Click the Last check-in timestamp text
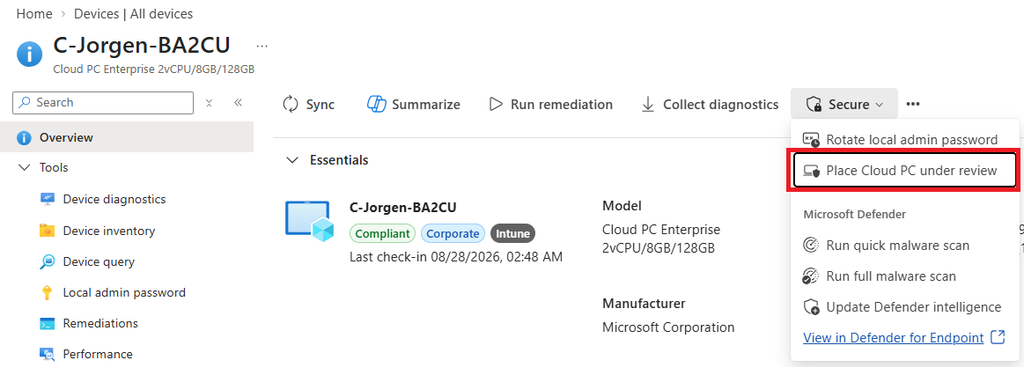The height and width of the screenshot is (367, 1024). point(456,257)
